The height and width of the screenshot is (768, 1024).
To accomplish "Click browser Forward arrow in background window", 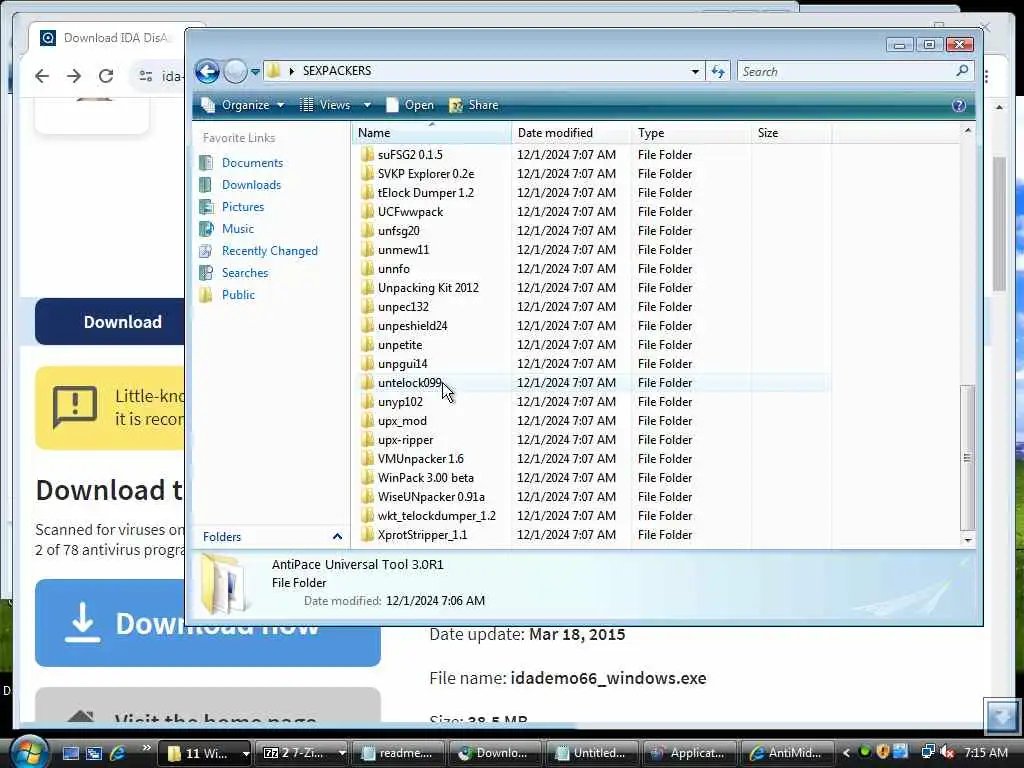I will point(74,76).
